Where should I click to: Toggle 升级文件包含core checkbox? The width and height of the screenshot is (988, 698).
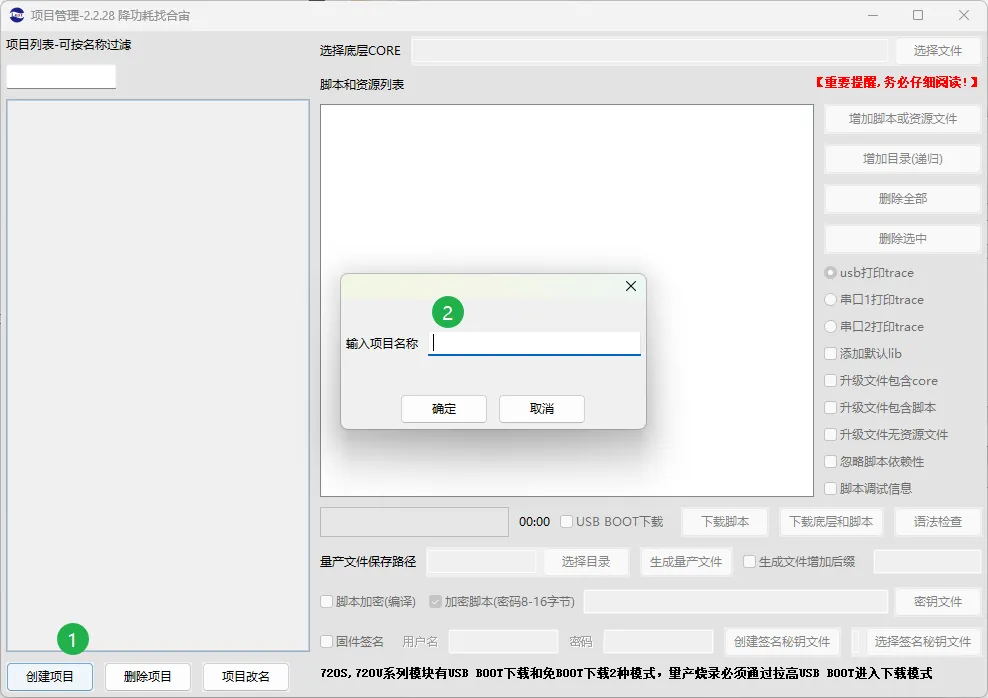(830, 380)
